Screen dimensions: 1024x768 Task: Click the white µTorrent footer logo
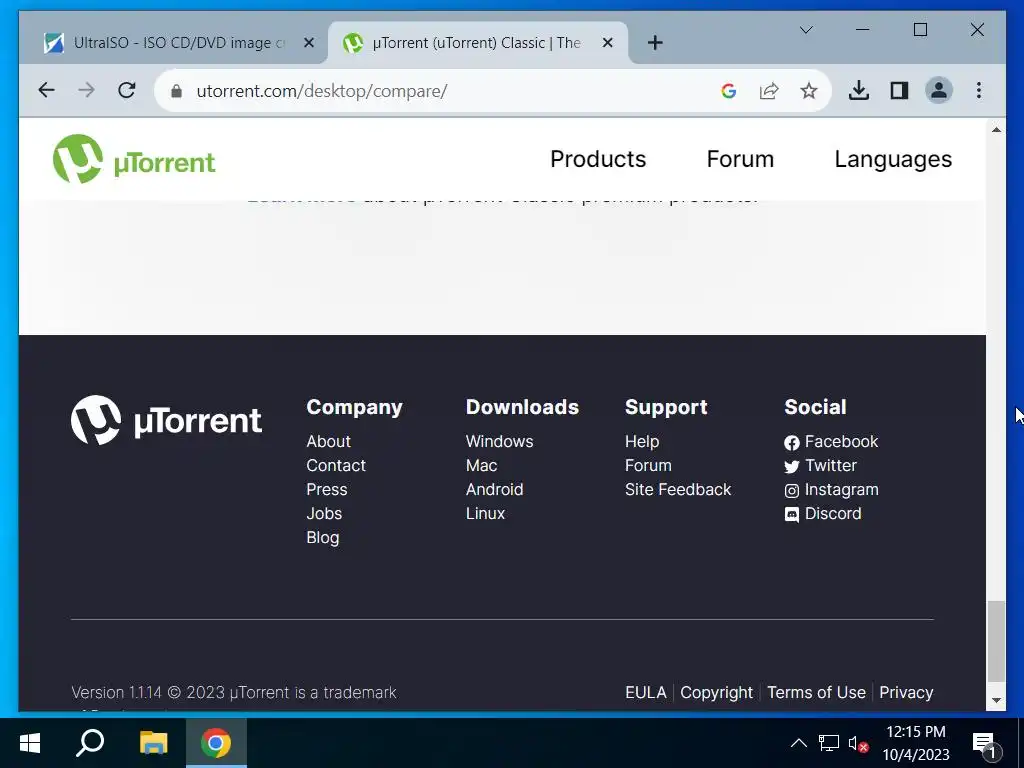click(x=167, y=420)
